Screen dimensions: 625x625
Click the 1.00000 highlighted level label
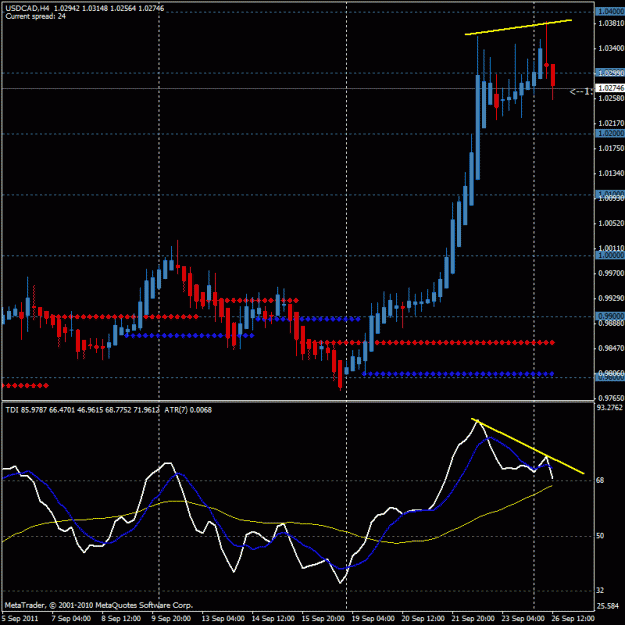click(x=611, y=255)
